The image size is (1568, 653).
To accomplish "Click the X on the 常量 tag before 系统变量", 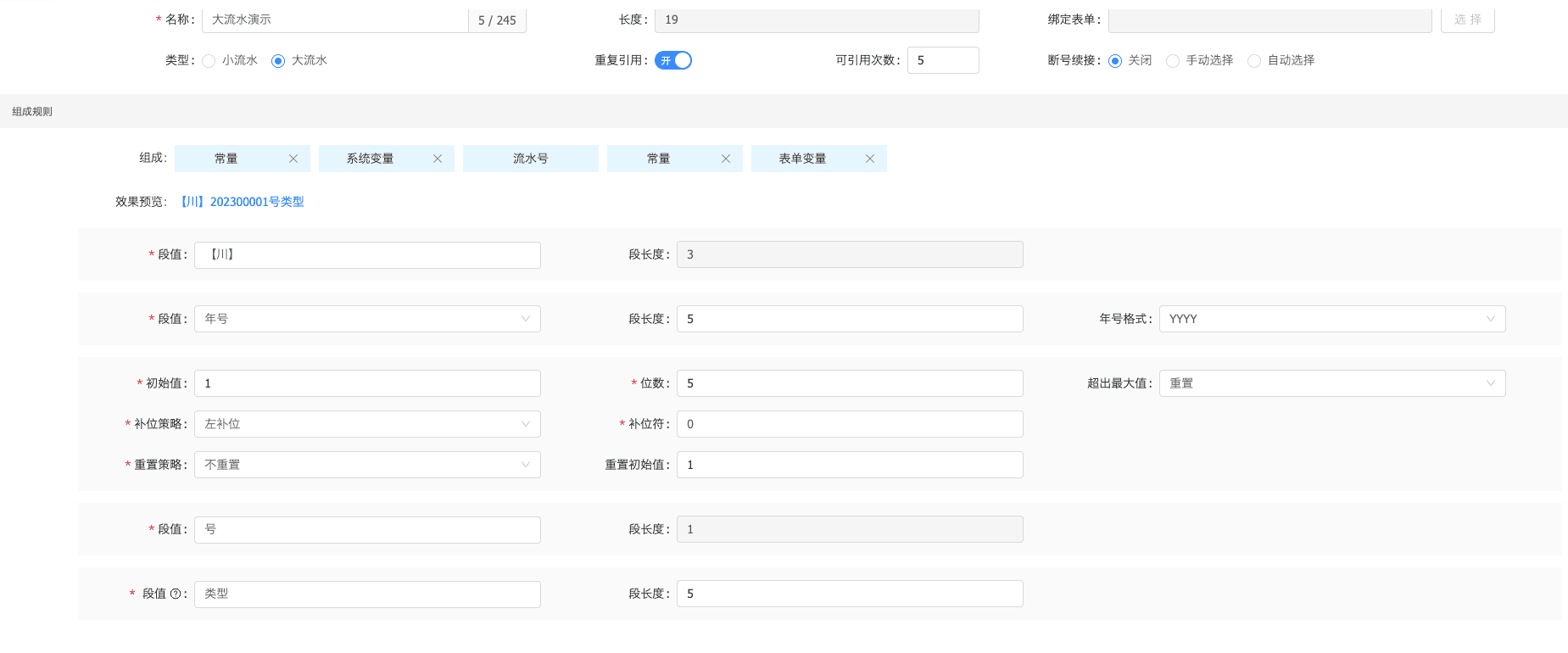I will (293, 159).
